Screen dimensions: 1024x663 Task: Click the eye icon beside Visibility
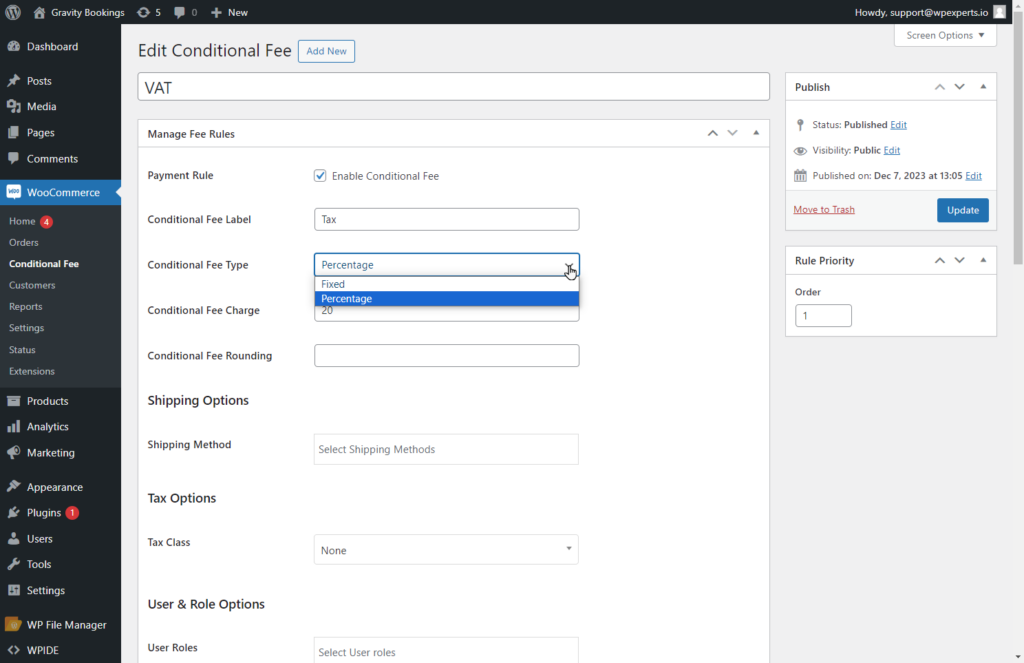click(800, 151)
